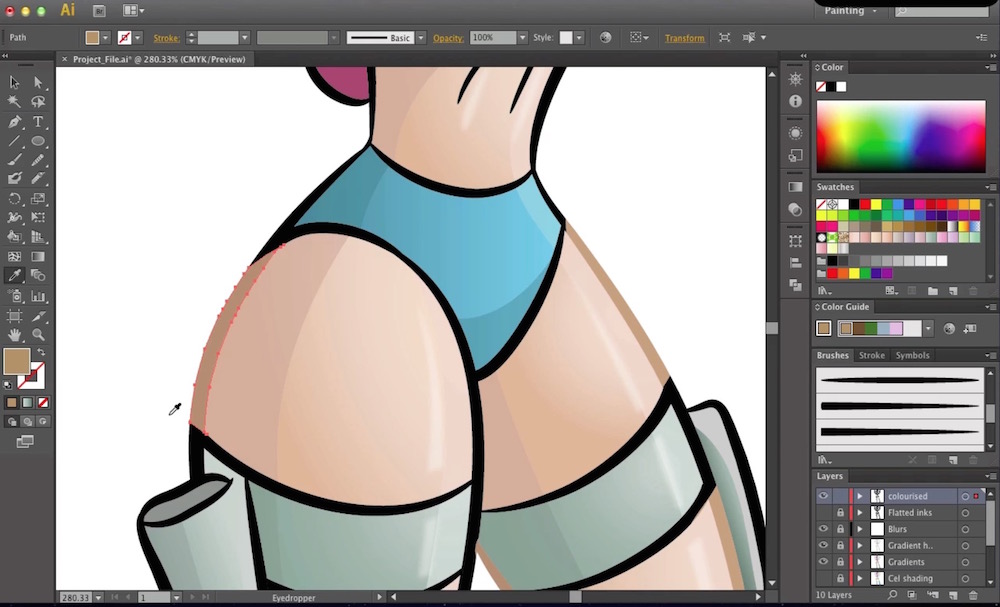Choose the Column Graph tool
Viewport: 1000px width, 607px height.
[x=38, y=296]
